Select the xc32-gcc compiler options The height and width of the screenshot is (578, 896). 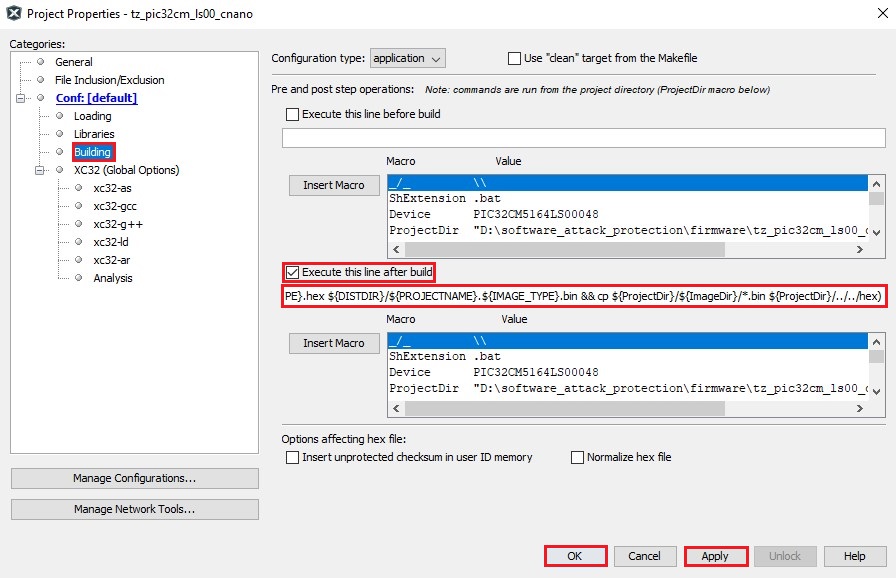(117, 206)
